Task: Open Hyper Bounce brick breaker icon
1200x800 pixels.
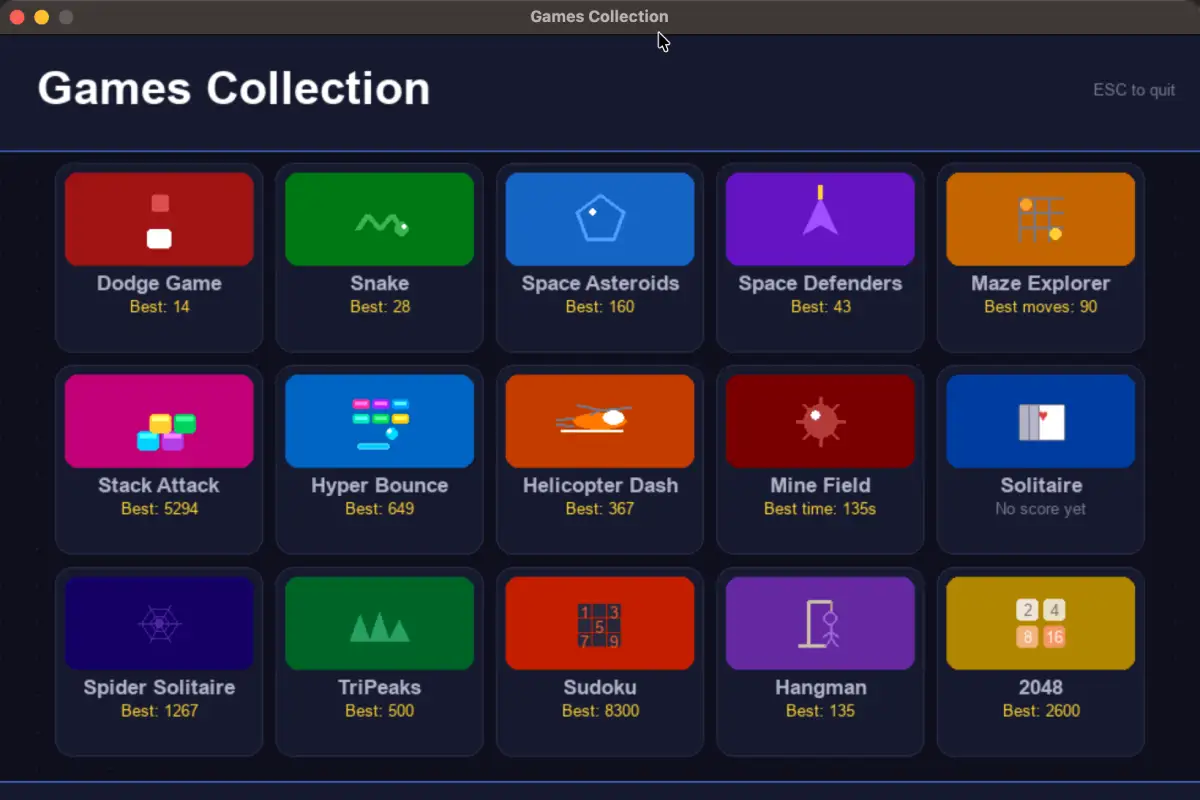Action: coord(380,421)
